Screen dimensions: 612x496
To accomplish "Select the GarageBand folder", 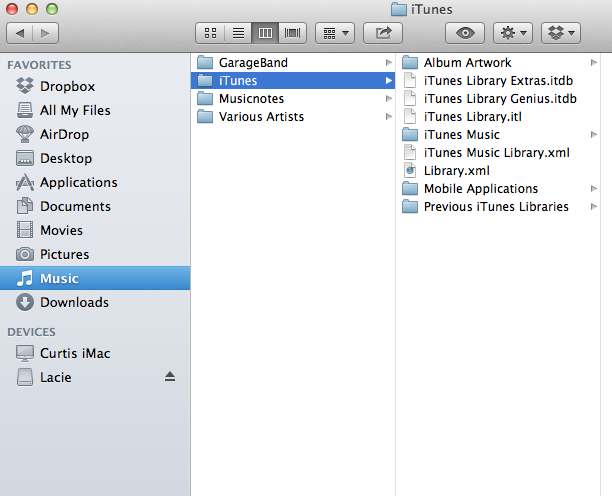I will pyautogui.click(x=293, y=62).
